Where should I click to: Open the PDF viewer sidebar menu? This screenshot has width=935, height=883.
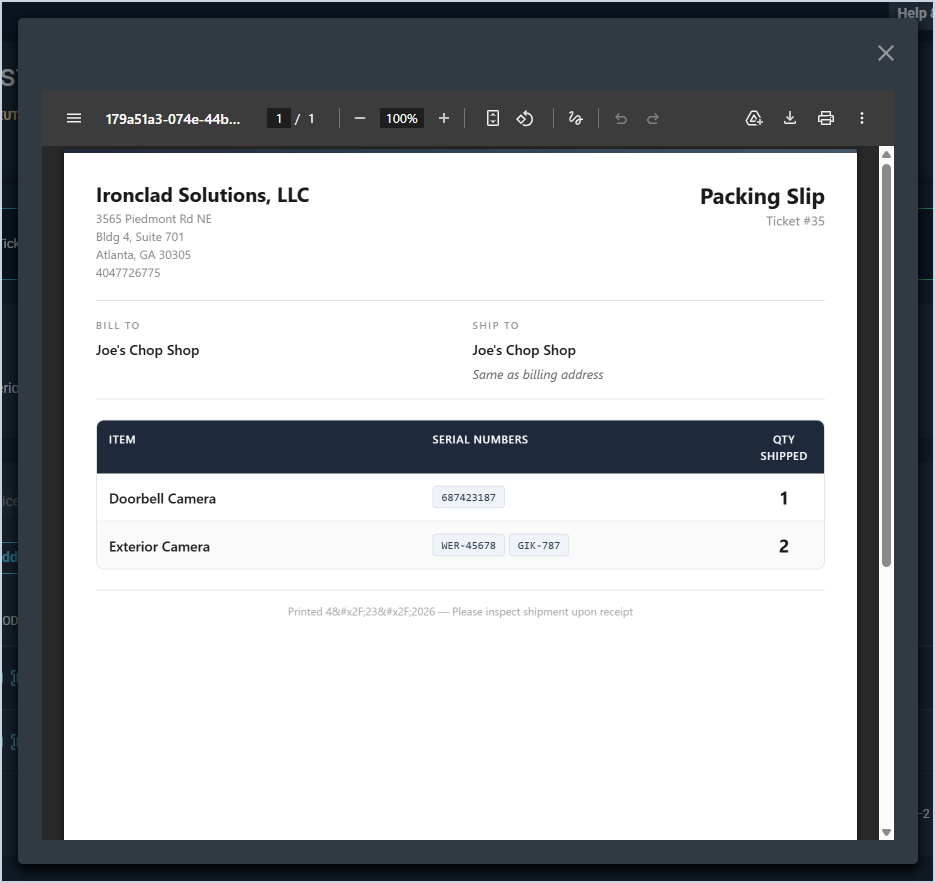coord(74,118)
